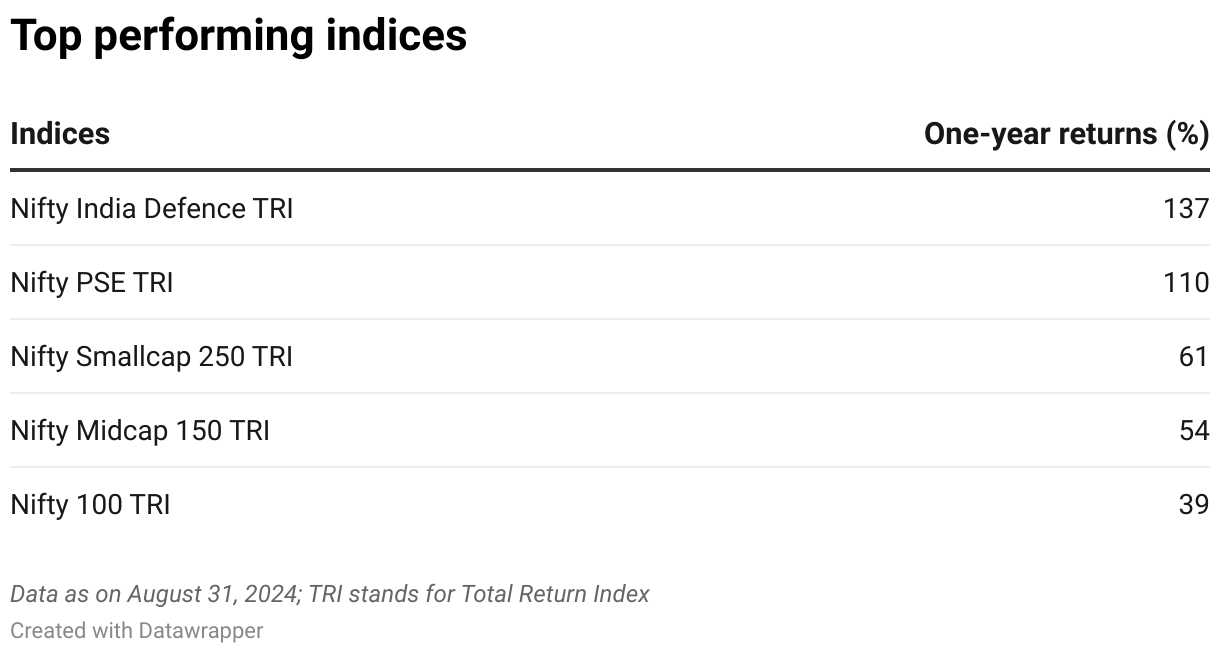Click the 39 return value

click(x=1193, y=505)
